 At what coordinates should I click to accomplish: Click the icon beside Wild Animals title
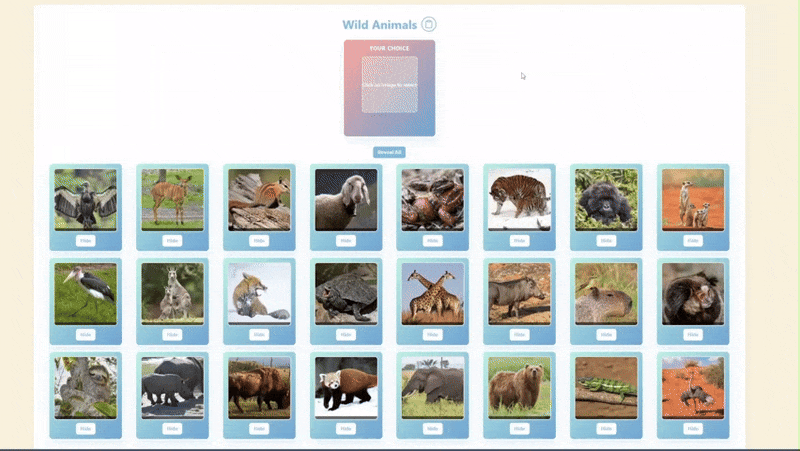click(429, 24)
